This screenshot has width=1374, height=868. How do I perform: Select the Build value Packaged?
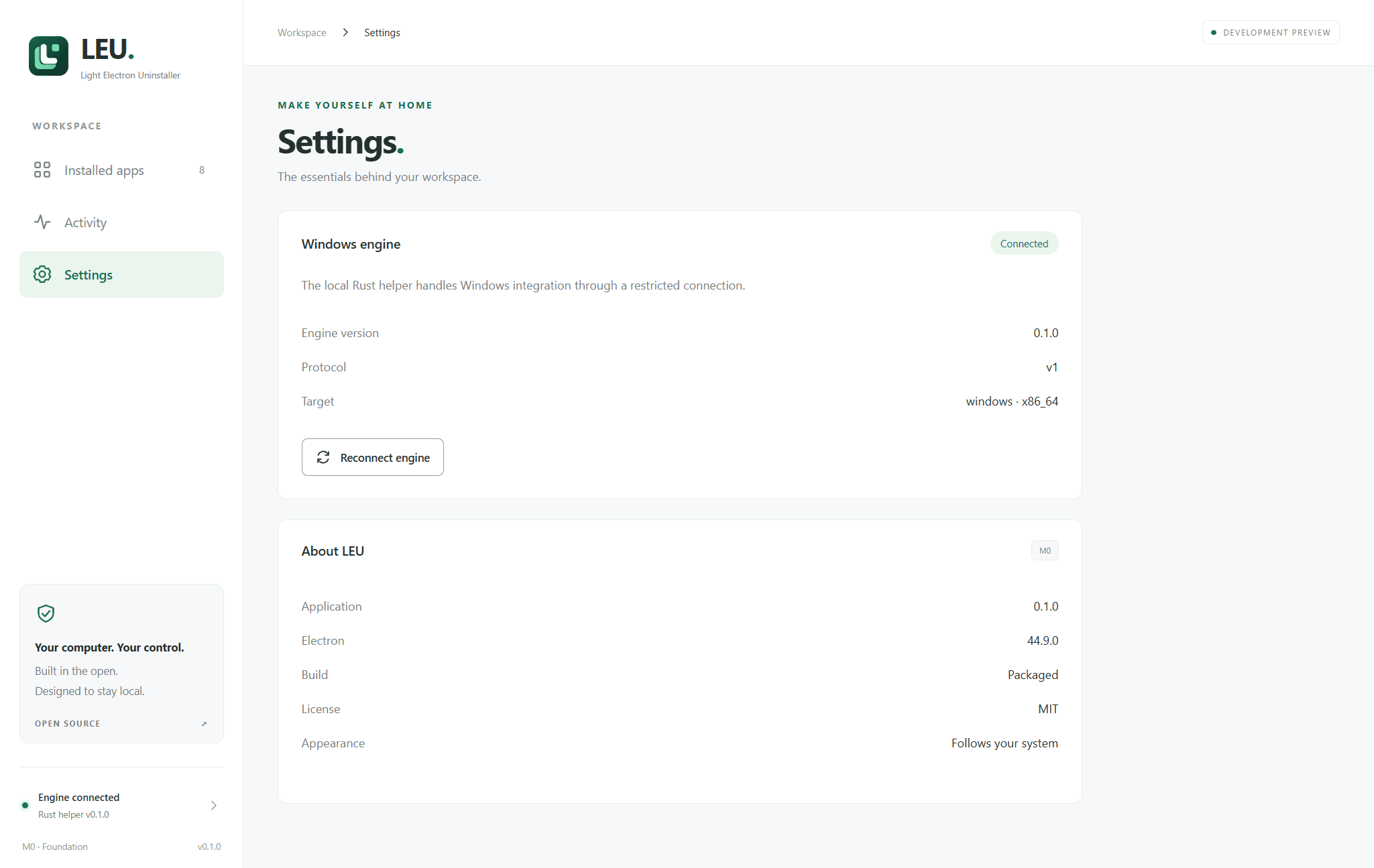1033,674
